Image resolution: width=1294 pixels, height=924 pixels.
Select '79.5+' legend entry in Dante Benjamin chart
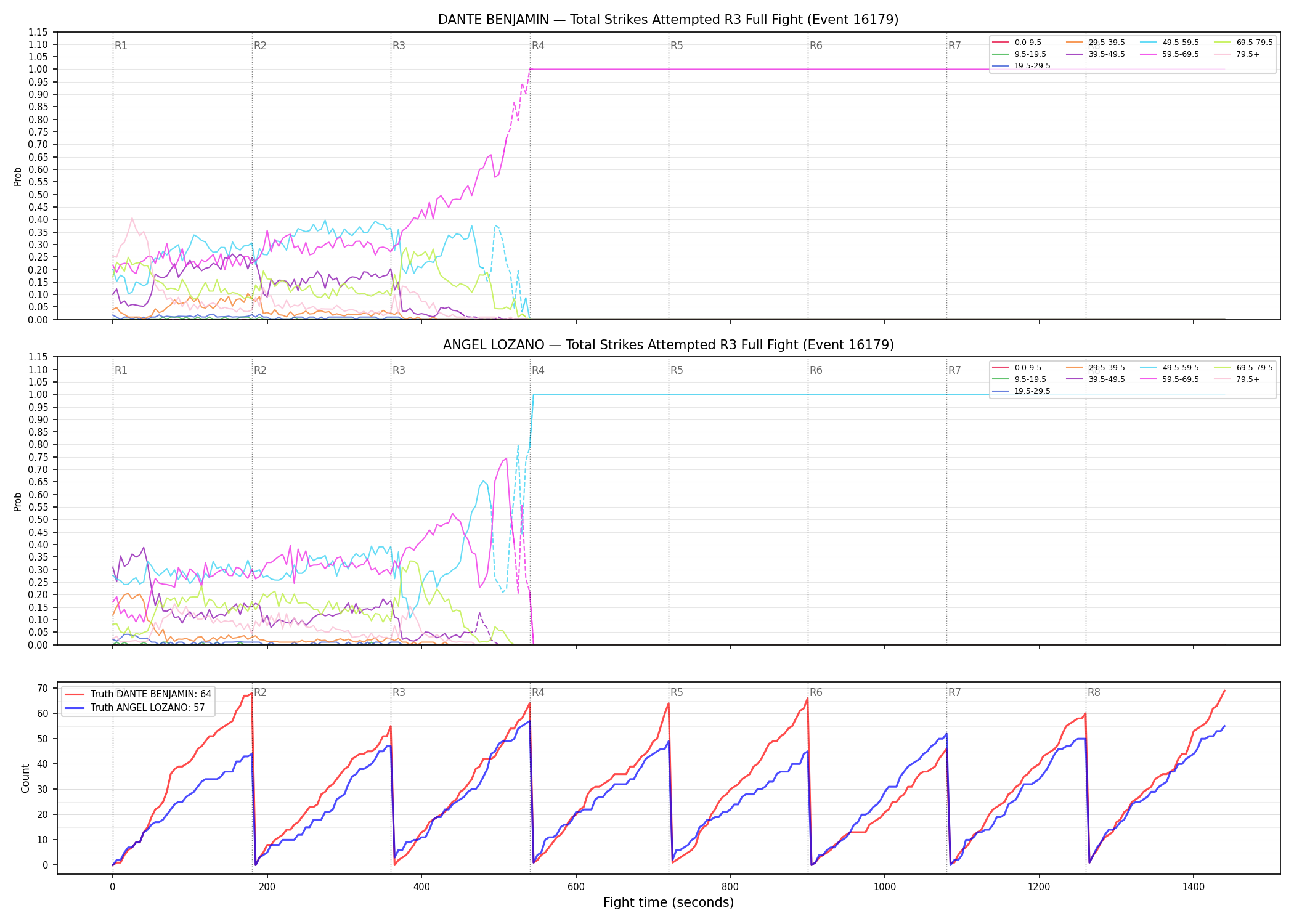(1237, 54)
